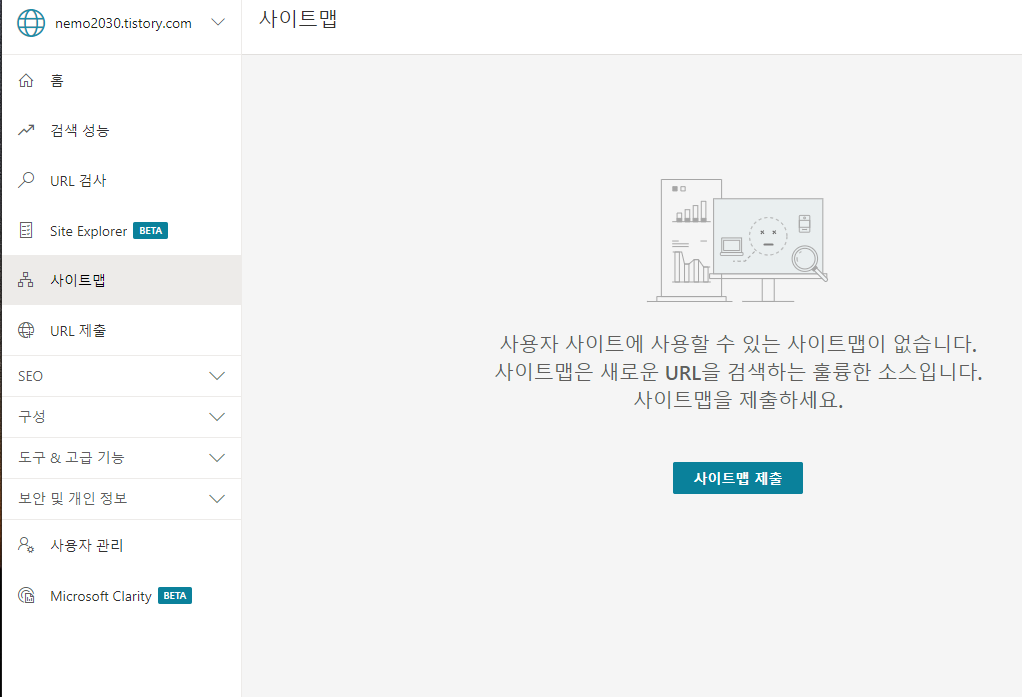The image size is (1022, 697).
Task: Open the site selector dropdown chevron
Action: click(x=218, y=22)
